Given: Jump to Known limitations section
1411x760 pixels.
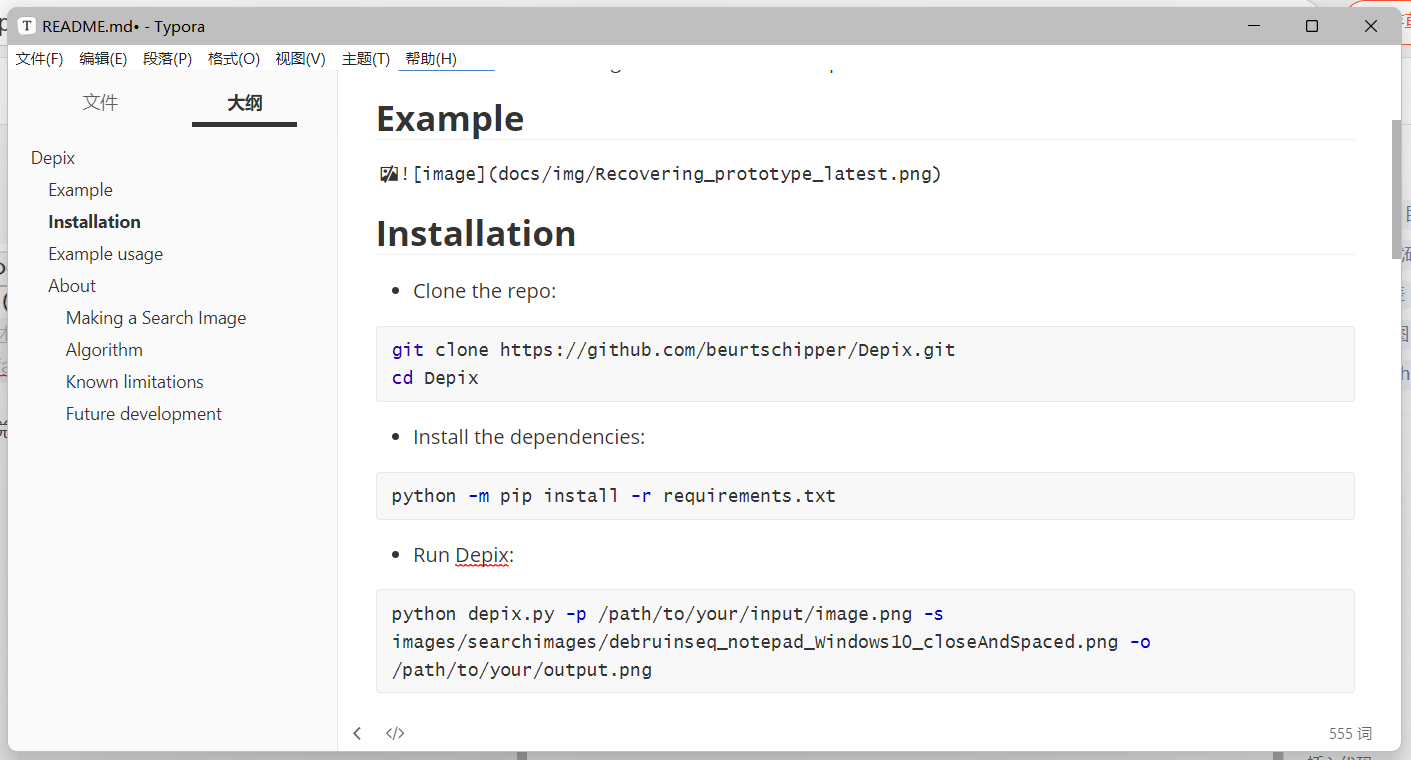Looking at the screenshot, I should 134,382.
